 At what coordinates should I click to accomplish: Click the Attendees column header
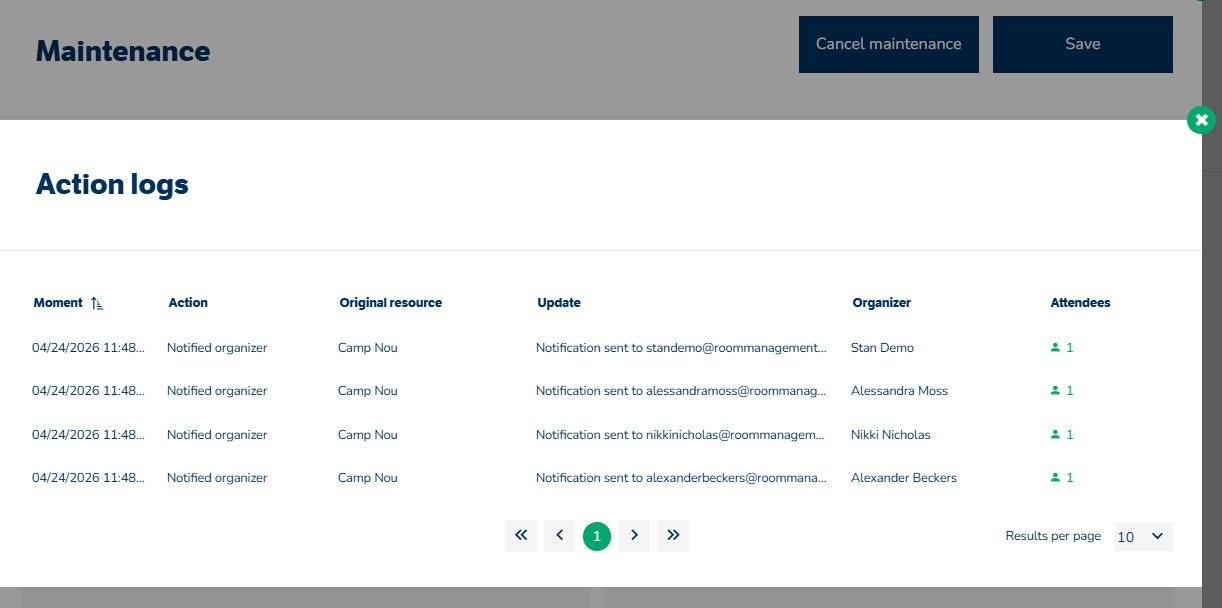pyautogui.click(x=1080, y=303)
